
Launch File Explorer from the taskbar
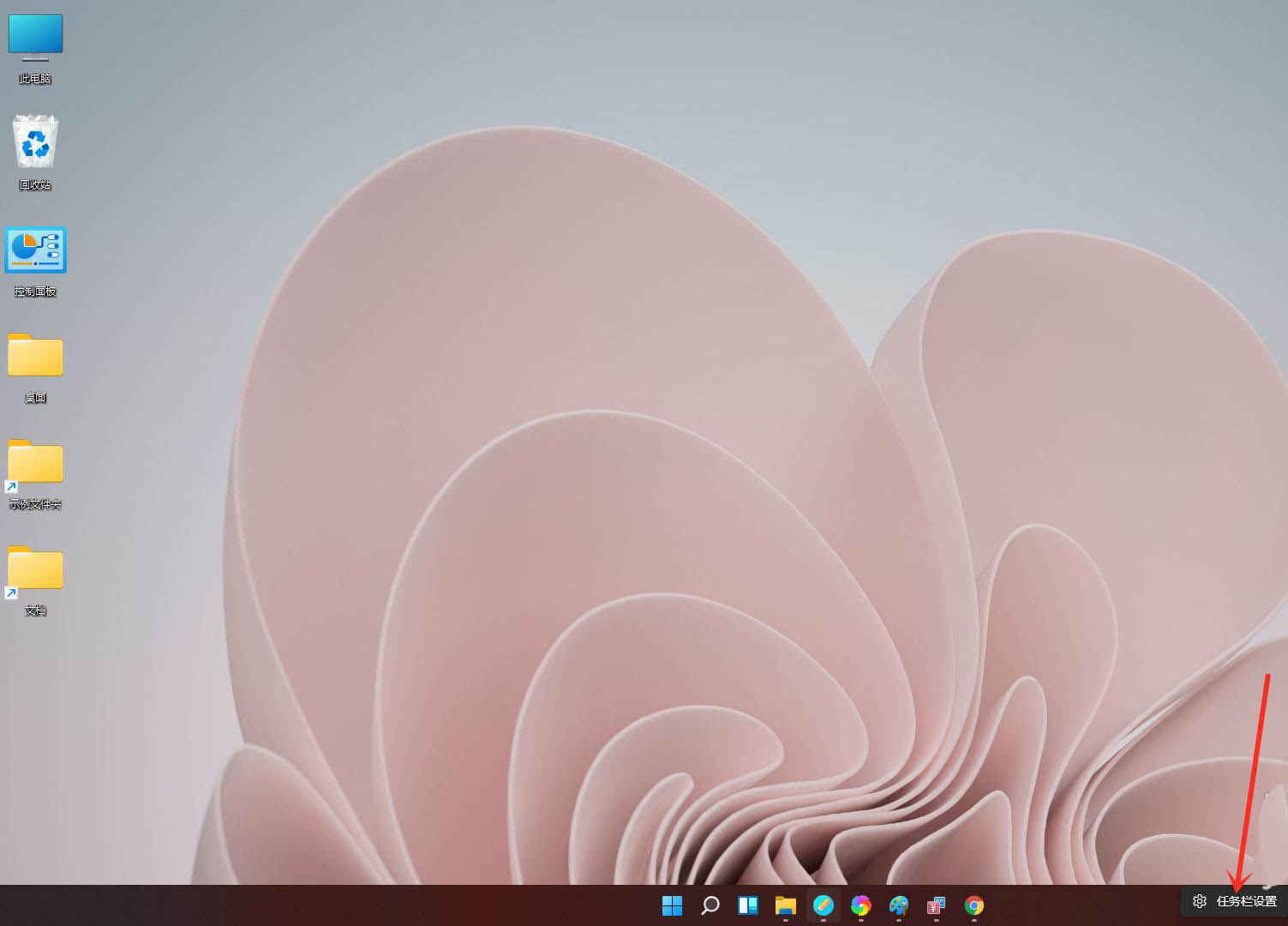tap(785, 905)
